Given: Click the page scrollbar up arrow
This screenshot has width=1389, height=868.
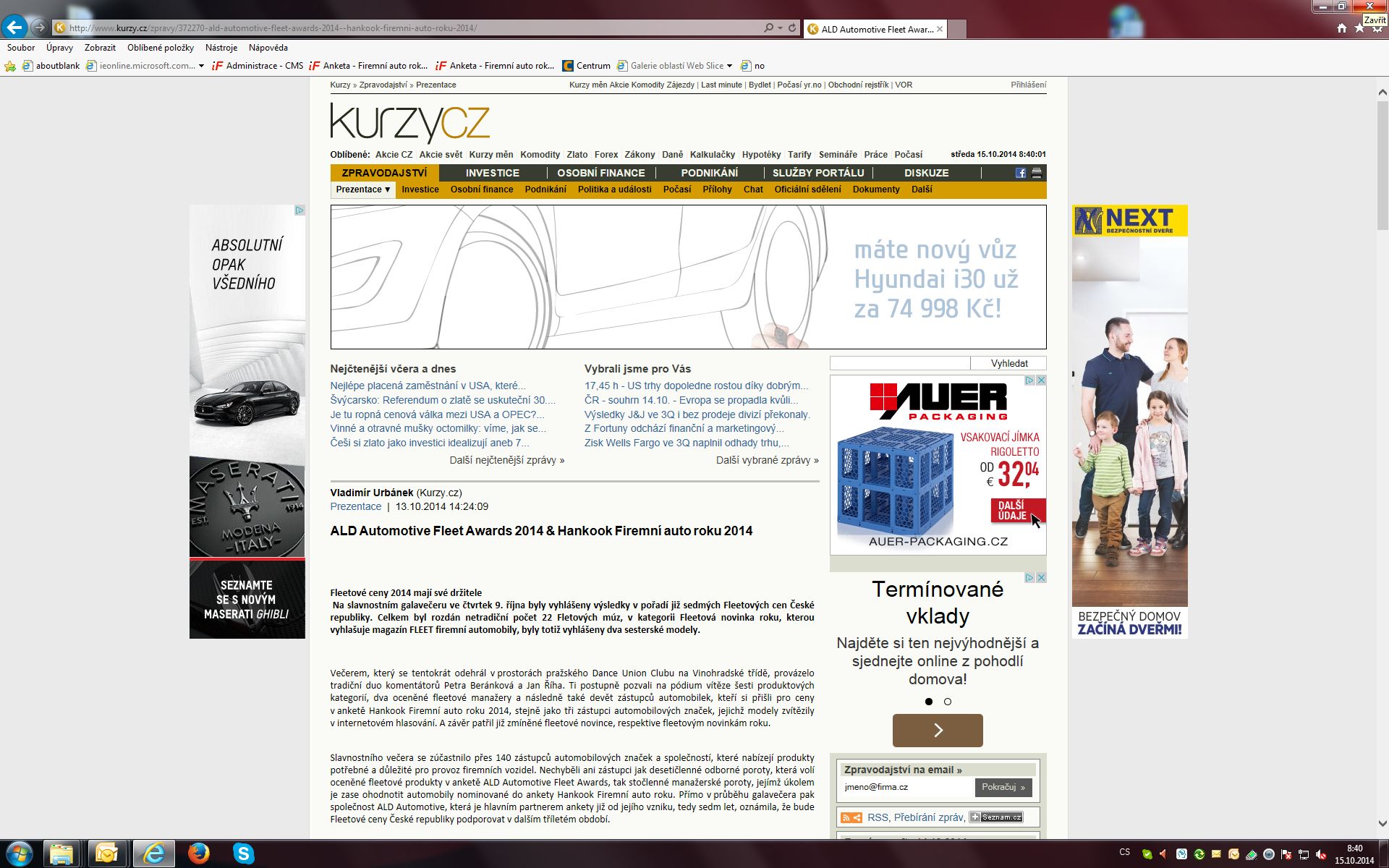Looking at the screenshot, I should [1382, 93].
